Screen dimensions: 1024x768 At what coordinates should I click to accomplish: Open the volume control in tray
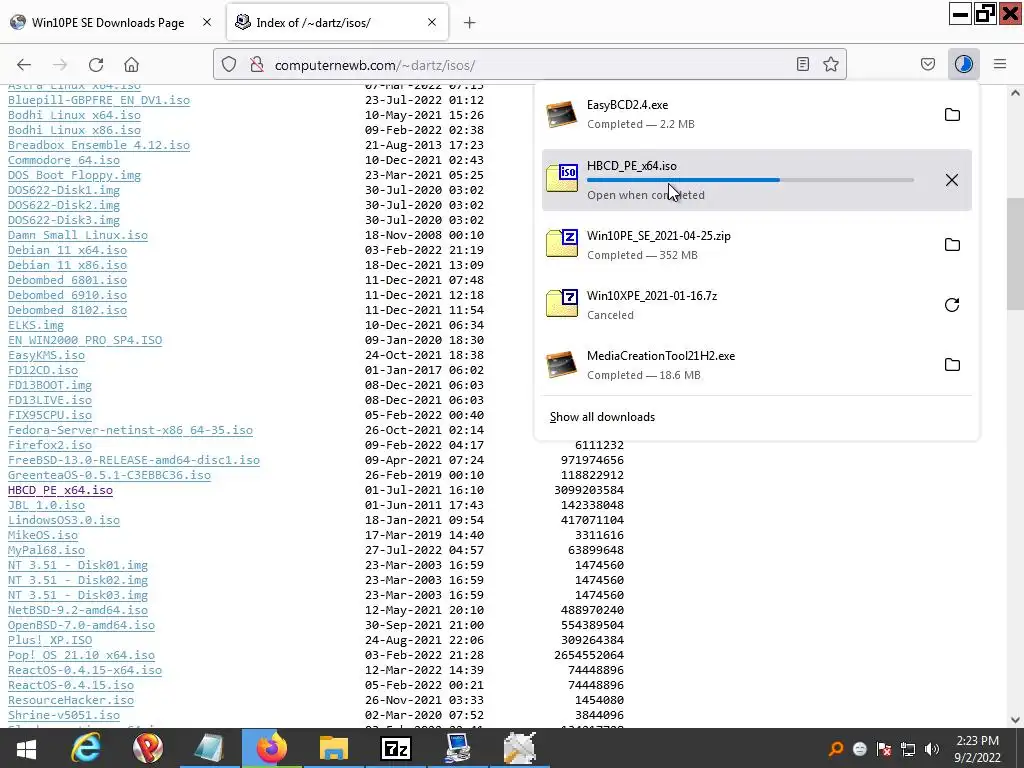(932, 749)
